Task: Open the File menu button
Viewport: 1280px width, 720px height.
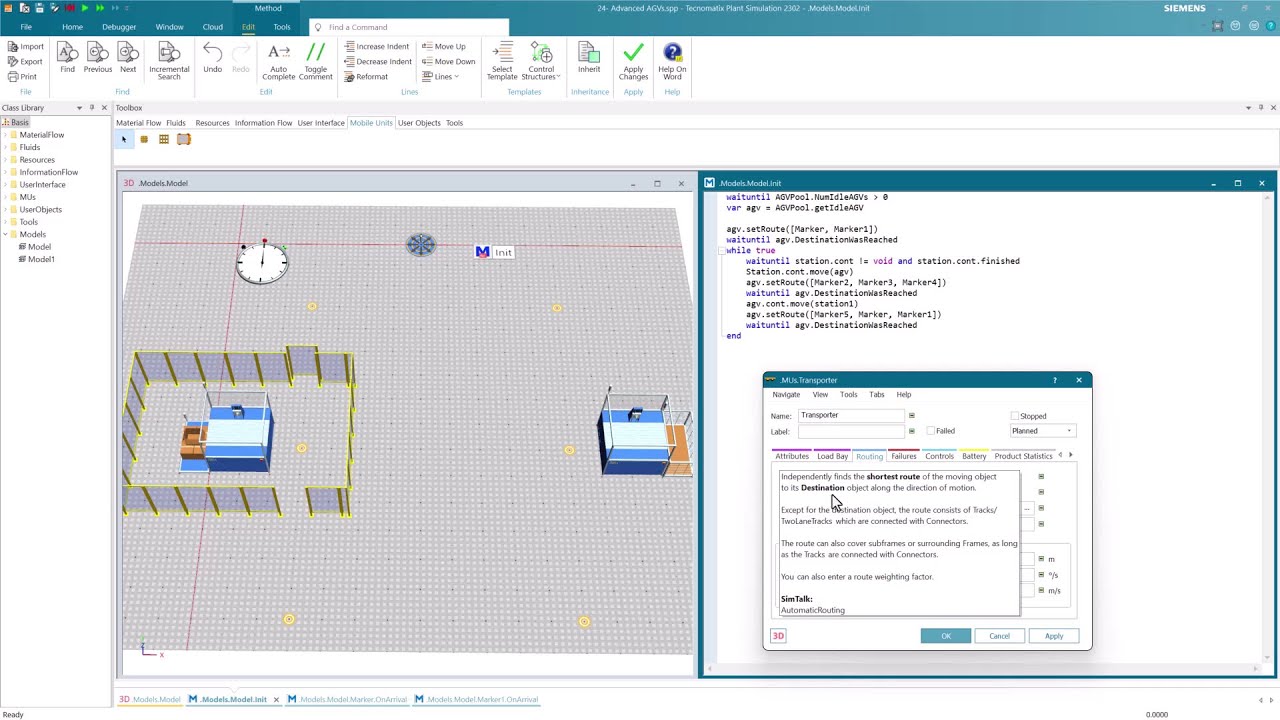Action: point(26,27)
